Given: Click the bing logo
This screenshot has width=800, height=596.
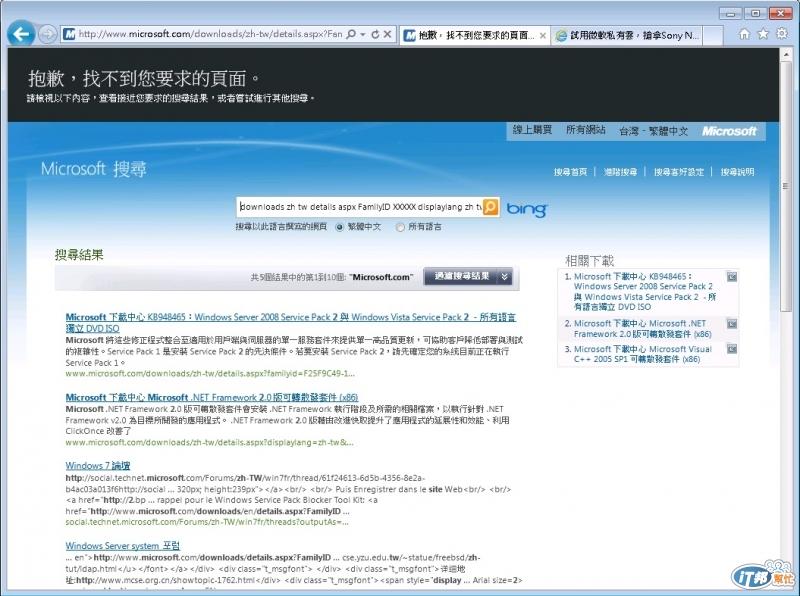Looking at the screenshot, I should tap(527, 209).
